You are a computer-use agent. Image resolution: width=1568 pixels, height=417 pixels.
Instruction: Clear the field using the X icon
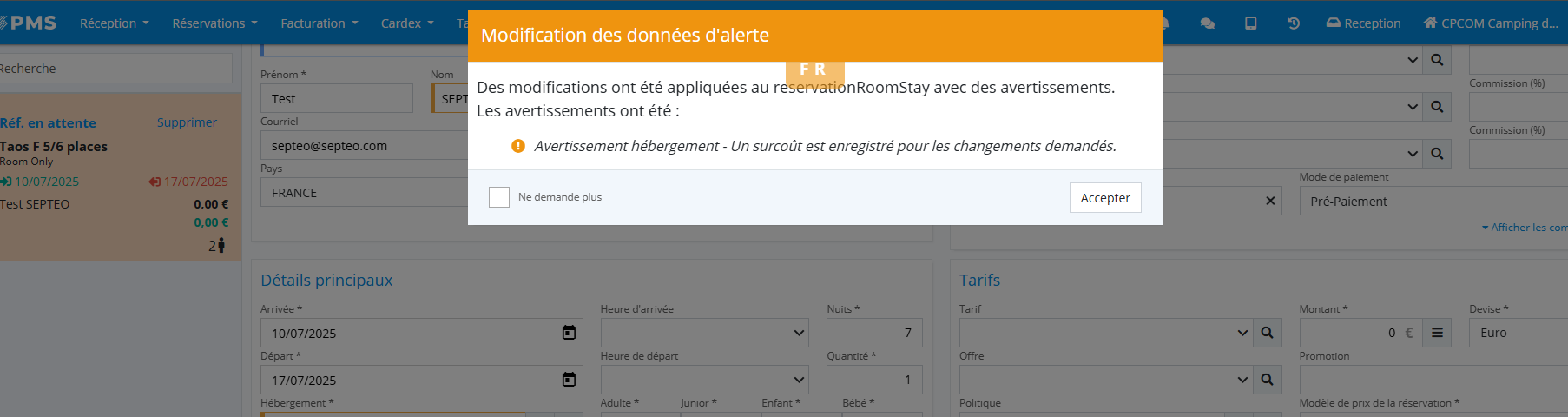(x=1270, y=201)
